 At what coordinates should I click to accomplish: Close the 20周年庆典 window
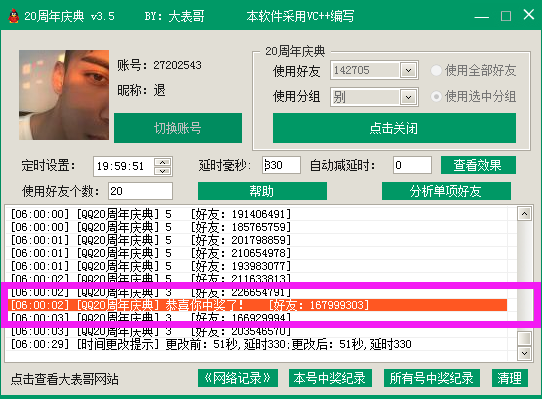(529, 15)
